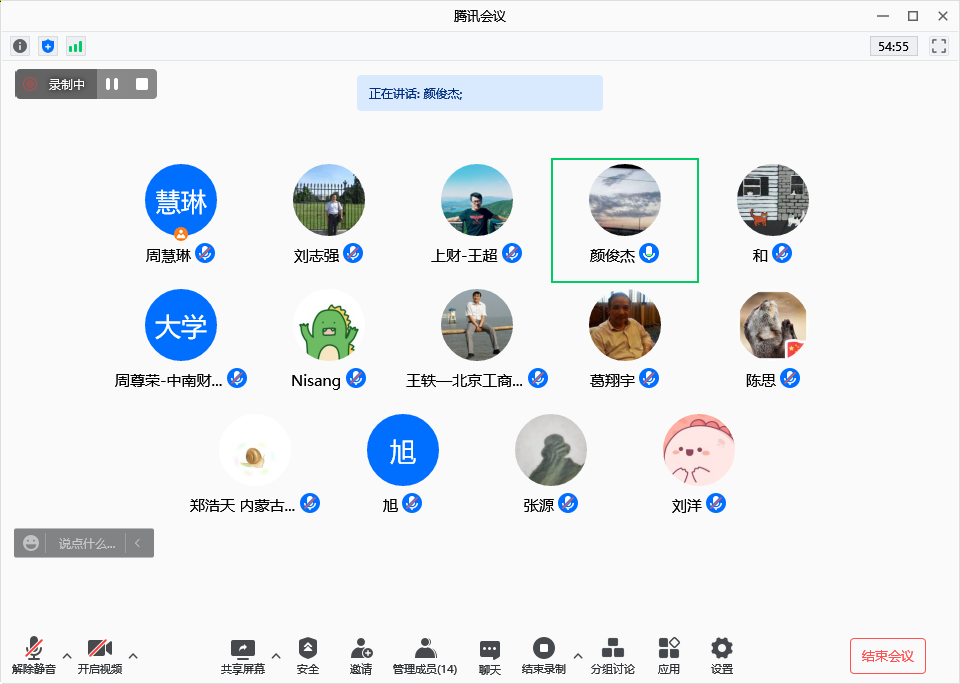Expand recording options arrow beside 结束录制
The height and width of the screenshot is (684, 960).
[577, 655]
